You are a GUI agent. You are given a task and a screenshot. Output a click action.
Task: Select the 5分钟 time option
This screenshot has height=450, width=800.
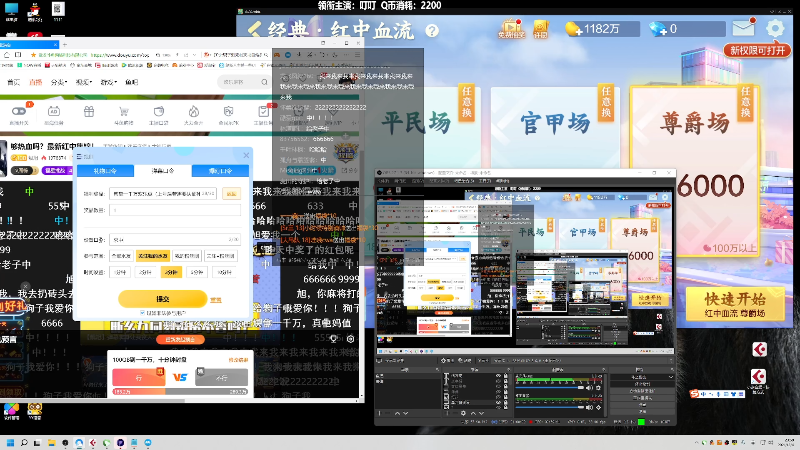pyautogui.click(x=197, y=272)
